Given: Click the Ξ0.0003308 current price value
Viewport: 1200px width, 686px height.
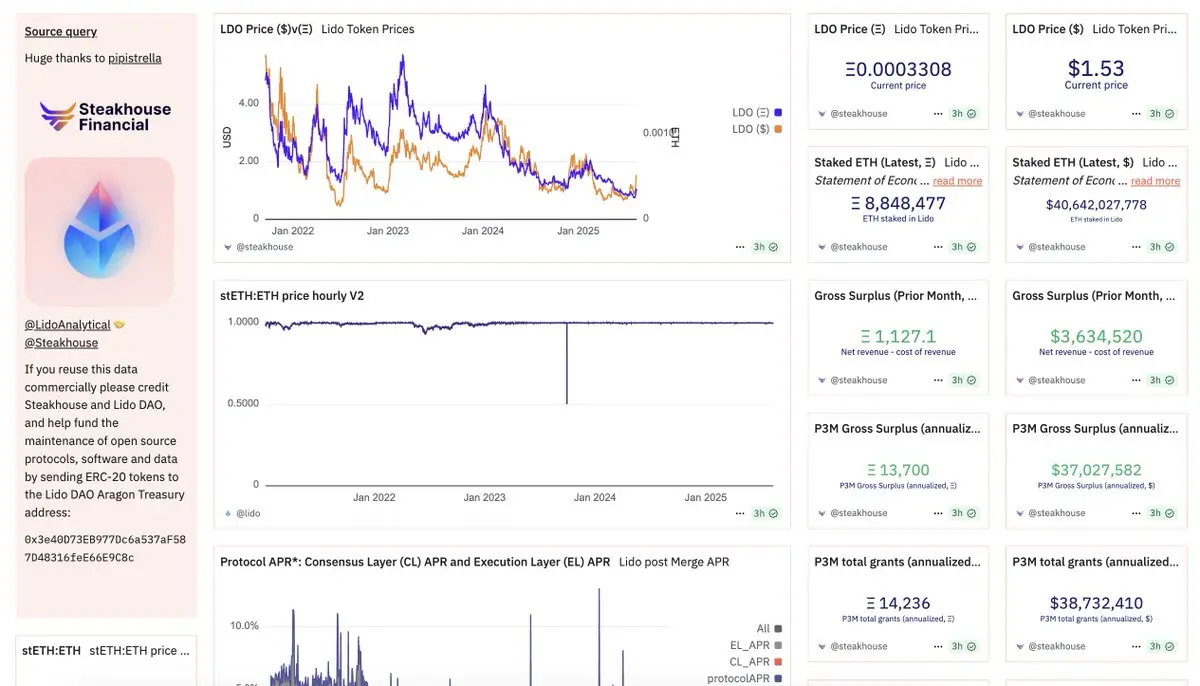Looking at the screenshot, I should tap(898, 69).
